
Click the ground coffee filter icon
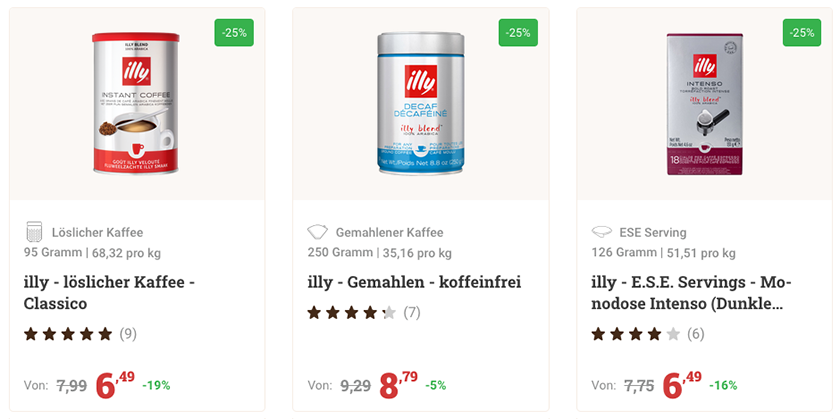click(x=318, y=232)
